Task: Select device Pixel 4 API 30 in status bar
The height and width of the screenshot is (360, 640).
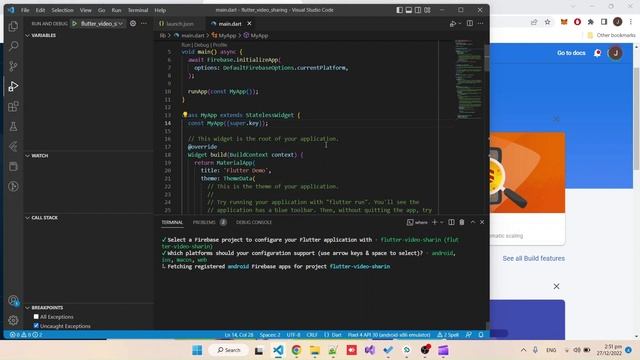Action: tap(389, 335)
